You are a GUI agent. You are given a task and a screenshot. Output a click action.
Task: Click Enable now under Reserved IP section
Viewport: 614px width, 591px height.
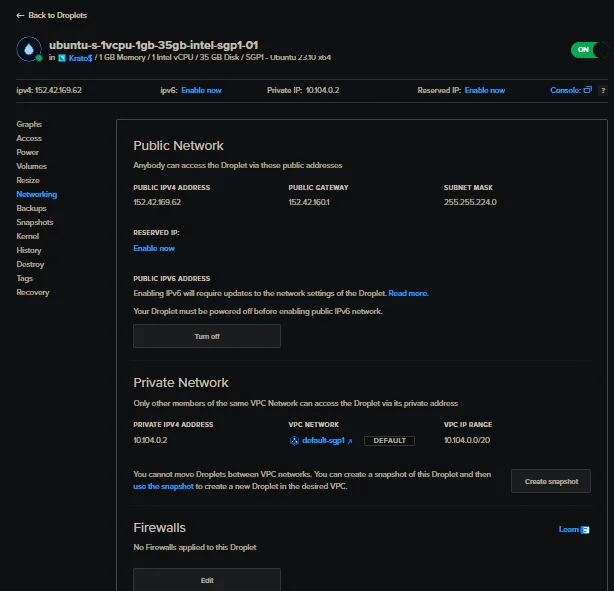[154, 248]
